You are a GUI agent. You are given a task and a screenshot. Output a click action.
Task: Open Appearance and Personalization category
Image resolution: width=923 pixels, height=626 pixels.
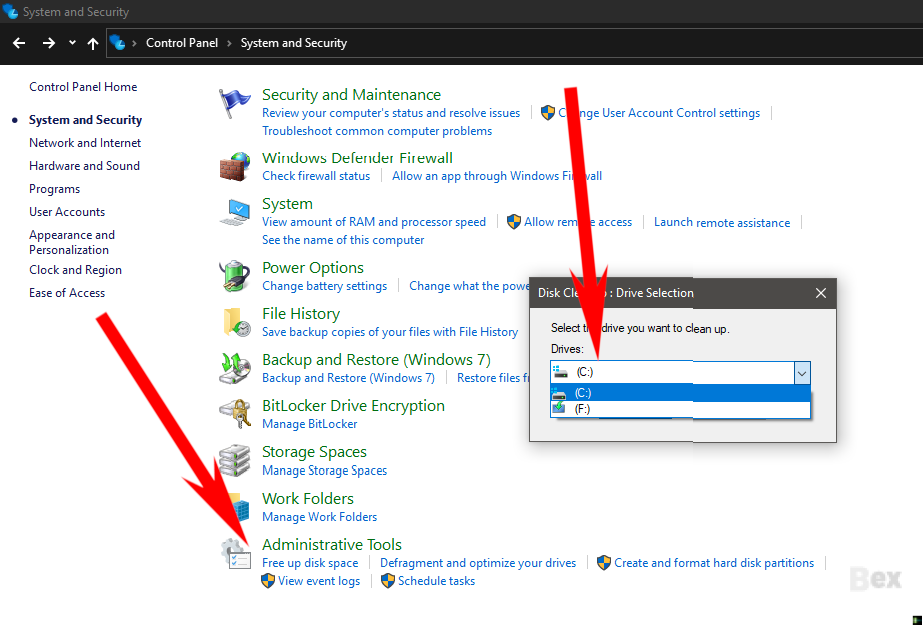click(72, 242)
